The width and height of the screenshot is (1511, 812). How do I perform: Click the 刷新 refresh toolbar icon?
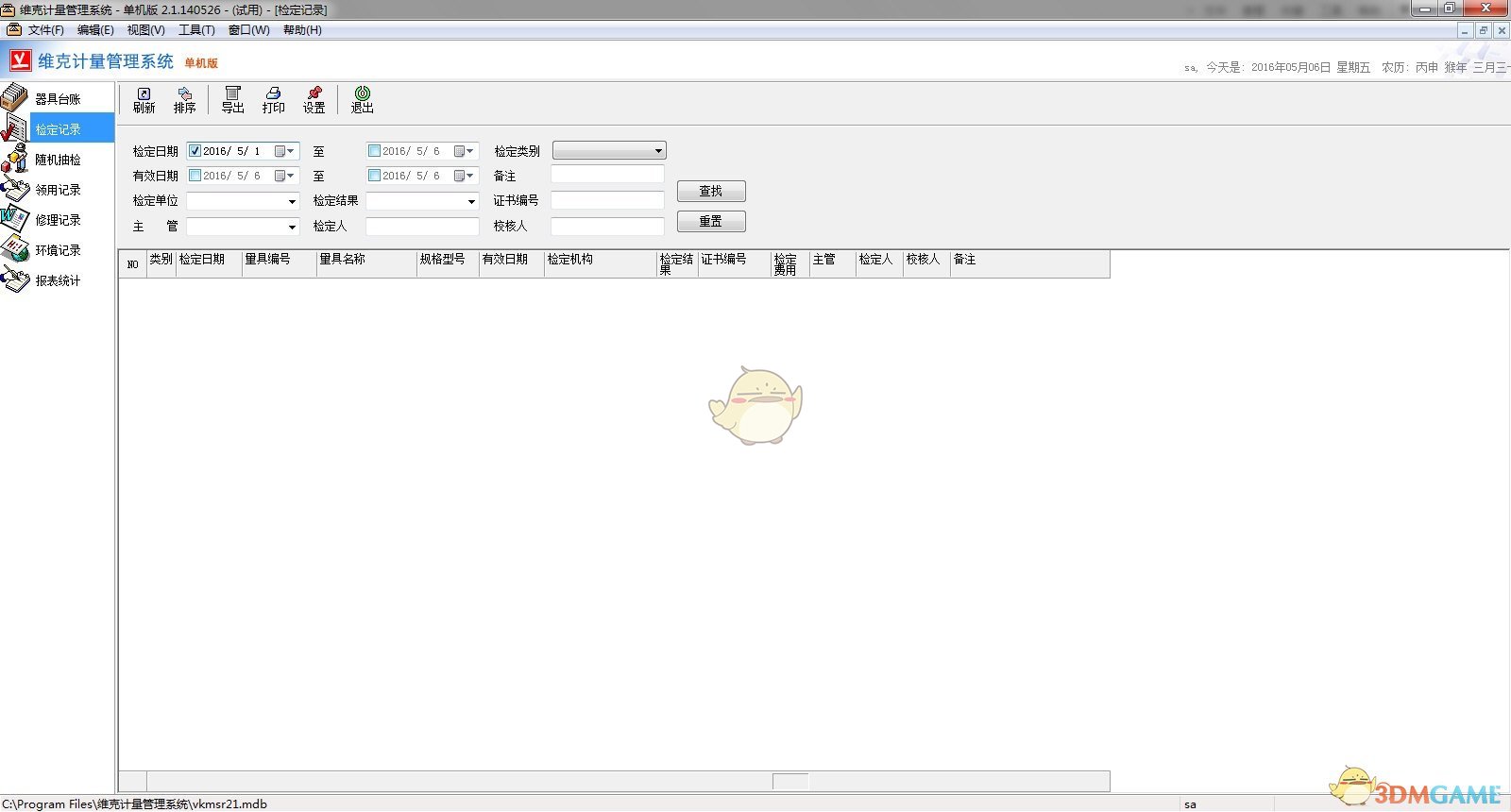click(144, 100)
